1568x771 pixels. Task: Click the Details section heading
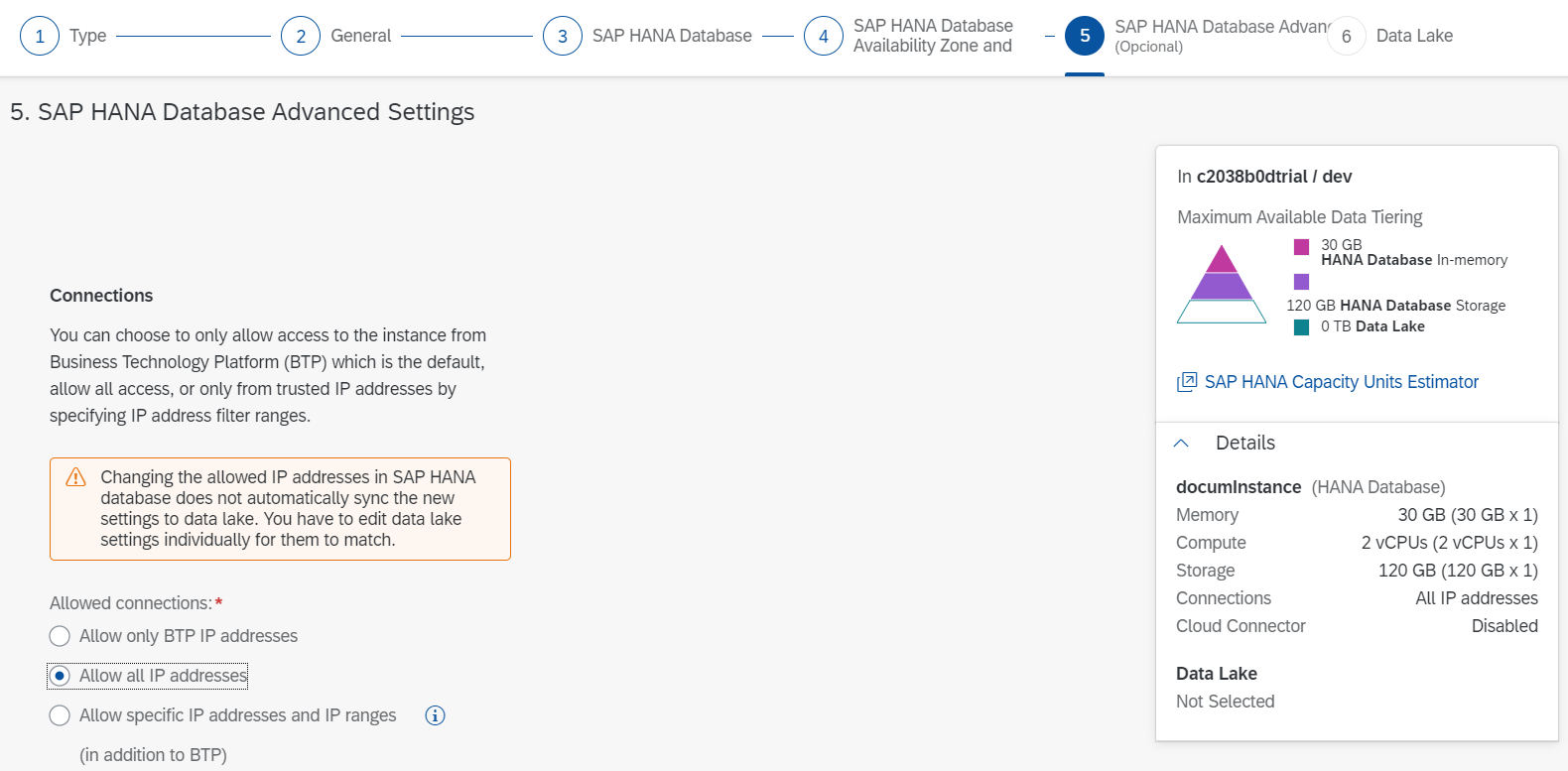pos(1245,444)
